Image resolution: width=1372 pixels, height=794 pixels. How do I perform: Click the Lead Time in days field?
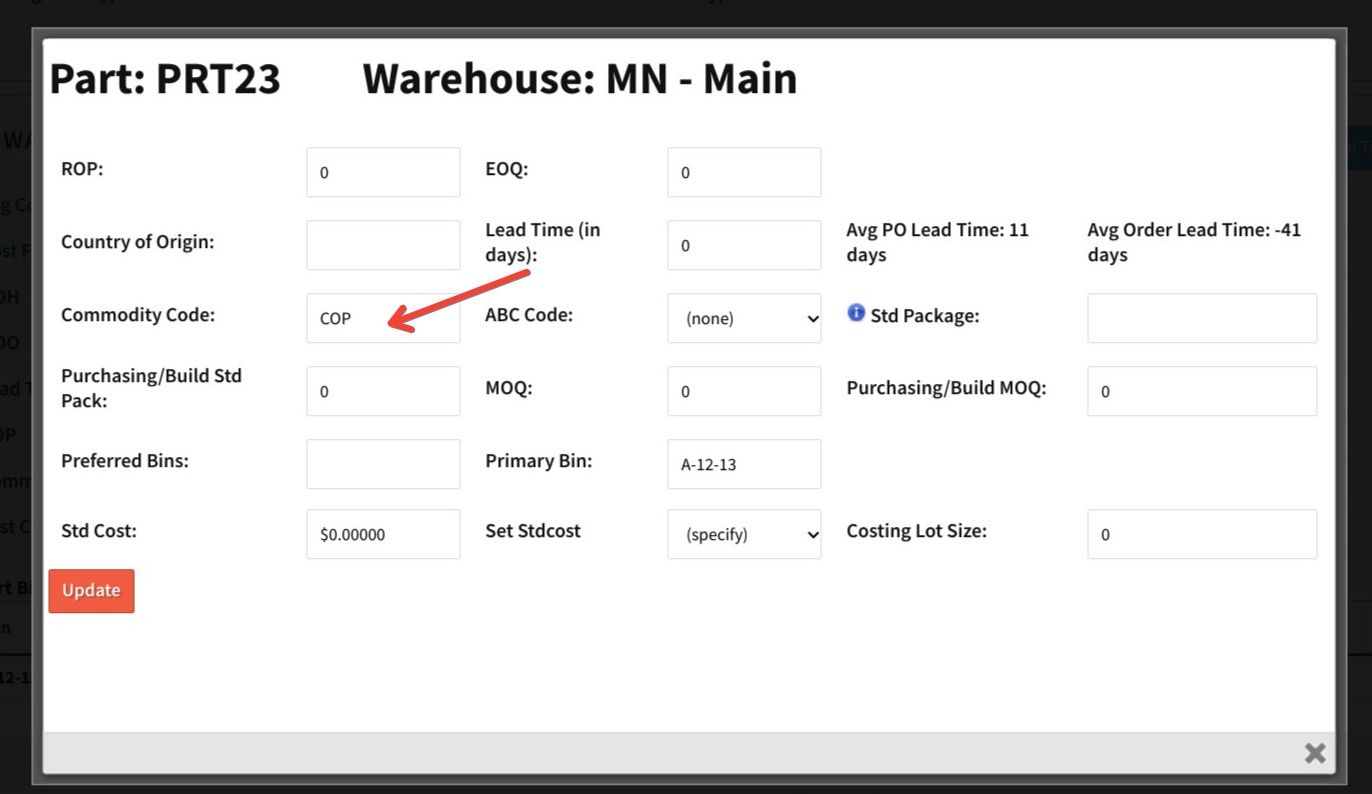[744, 245]
